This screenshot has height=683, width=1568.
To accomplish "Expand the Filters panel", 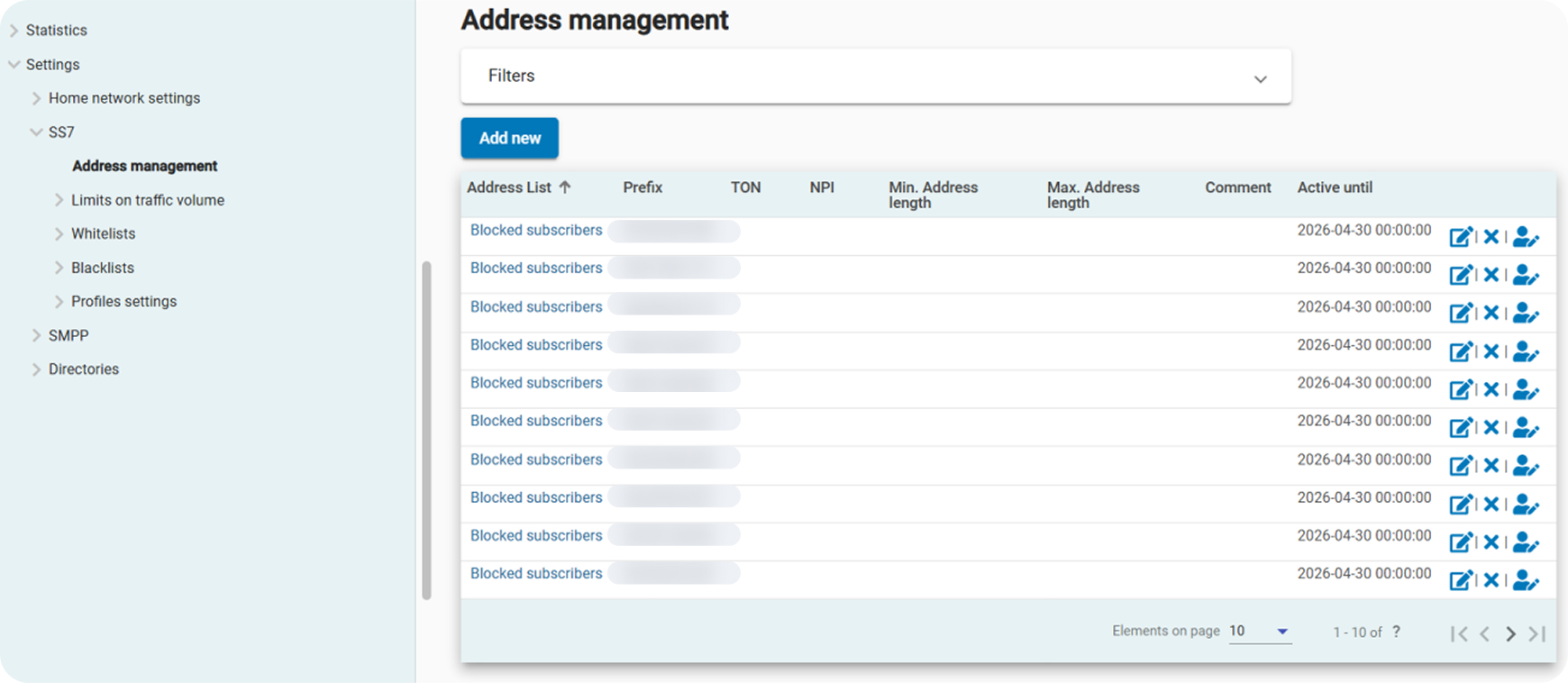I will pyautogui.click(x=876, y=77).
